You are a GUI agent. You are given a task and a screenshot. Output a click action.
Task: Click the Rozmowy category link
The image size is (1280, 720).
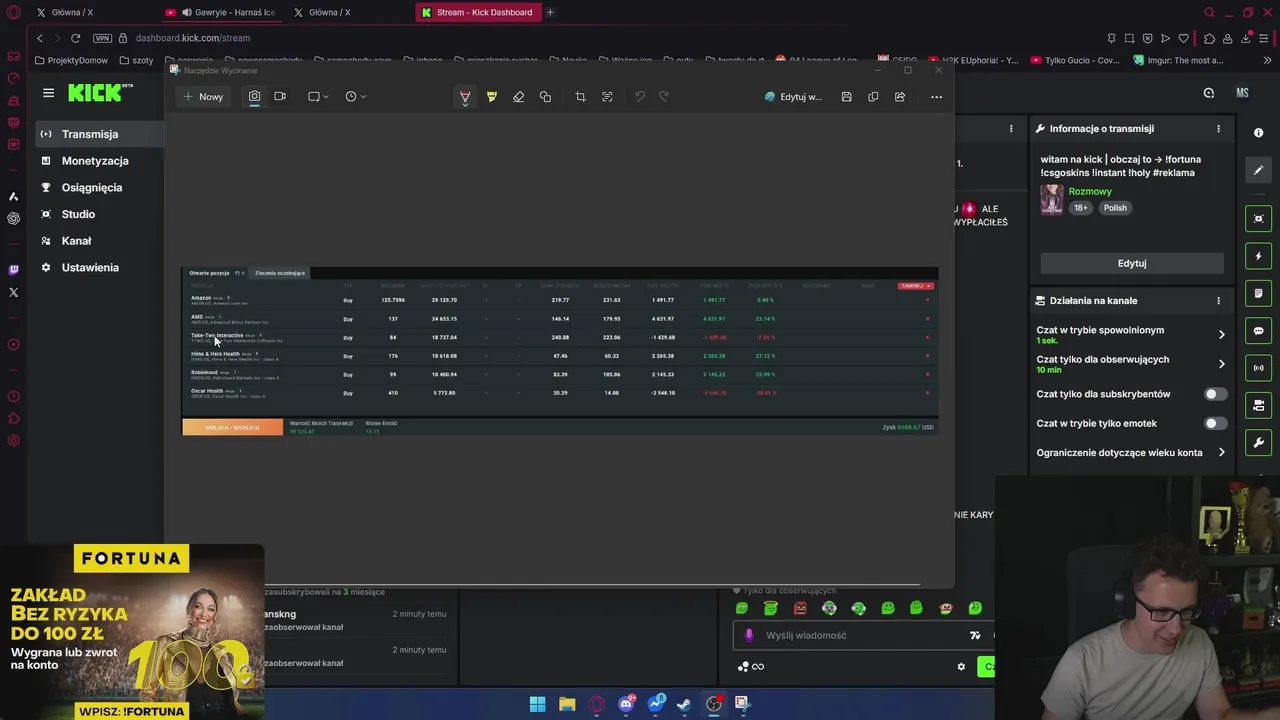coord(1090,191)
